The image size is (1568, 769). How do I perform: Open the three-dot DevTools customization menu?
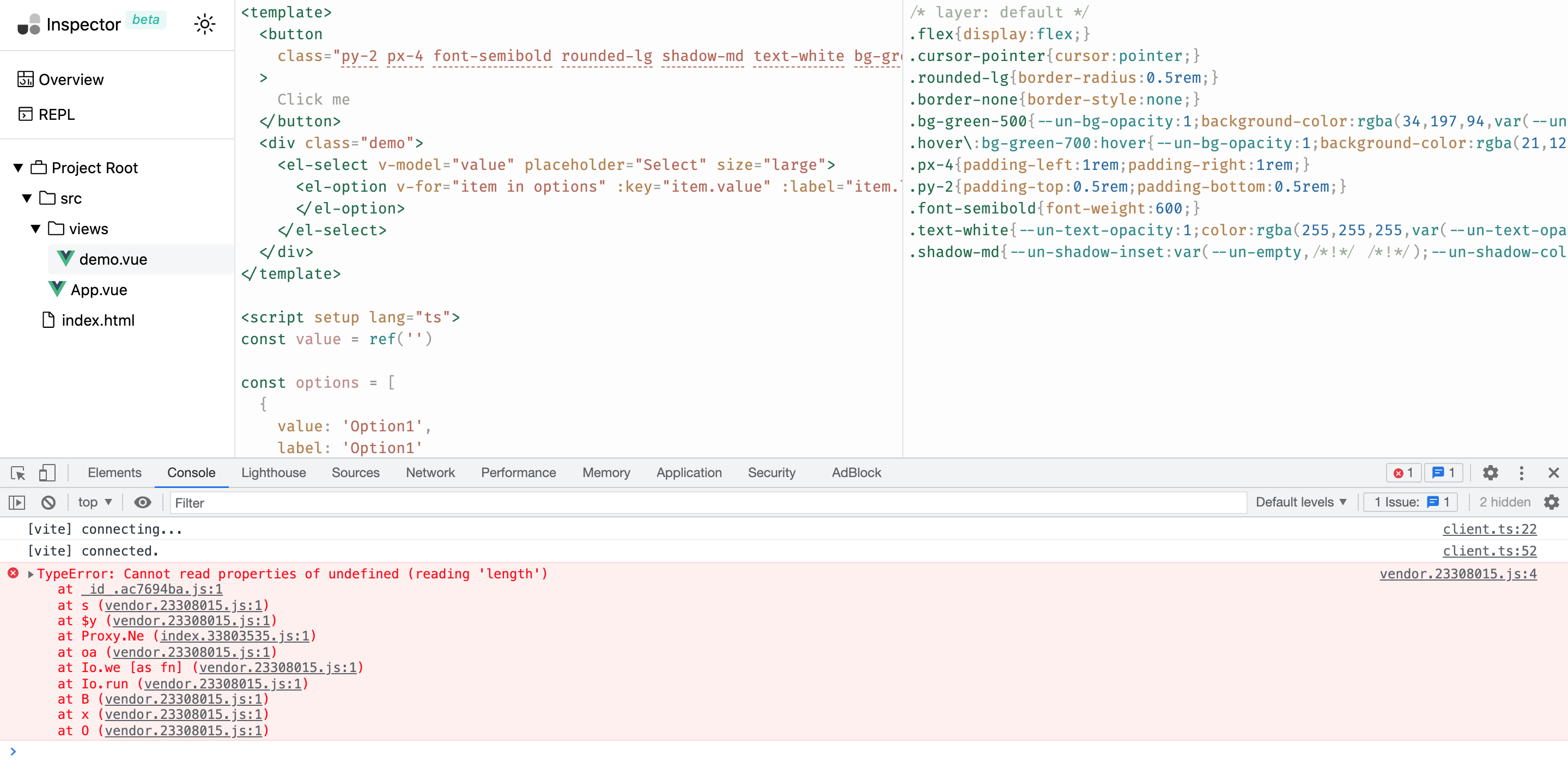click(x=1522, y=473)
